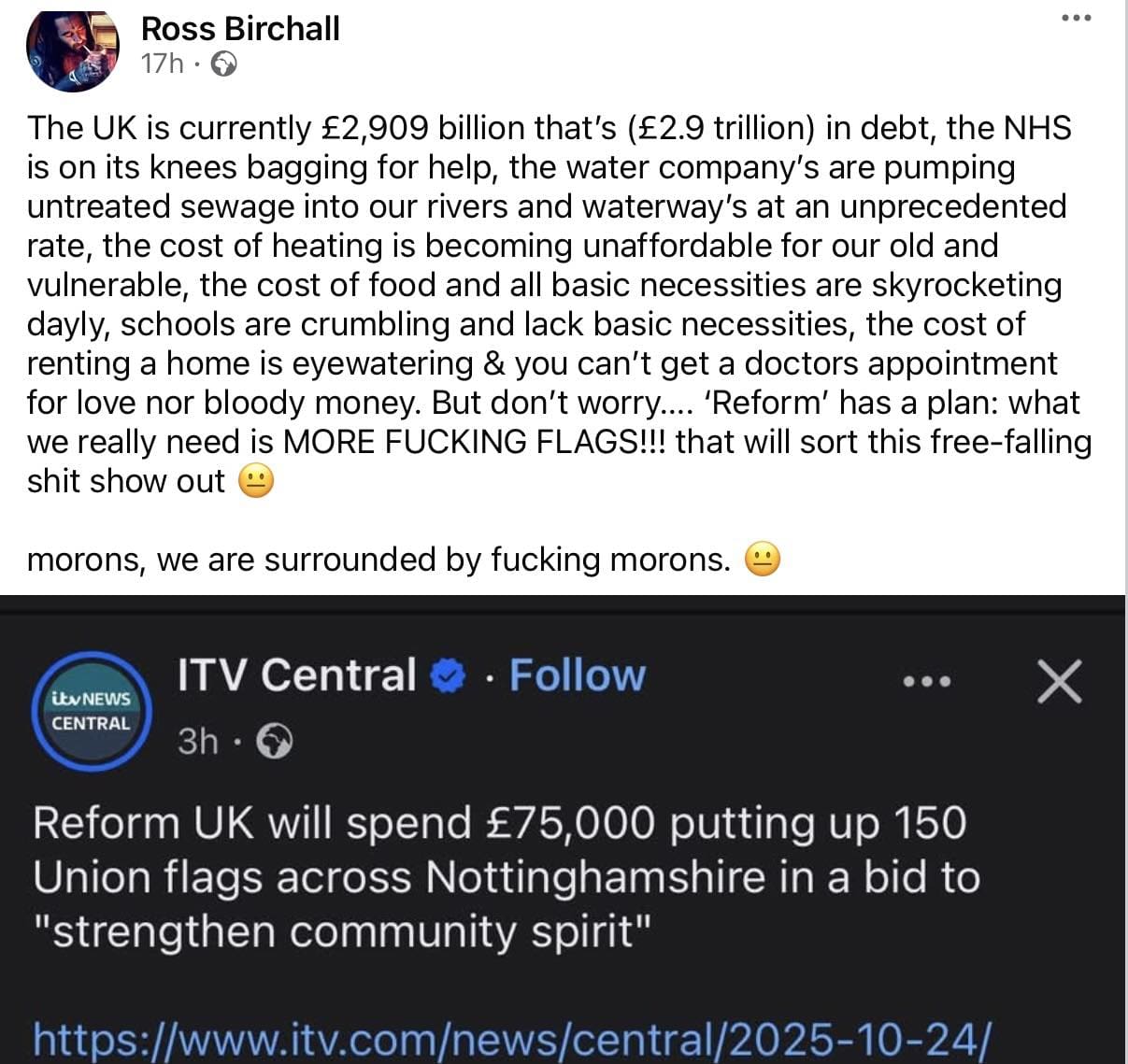Click the closing 'we are surrounded' line
The width and height of the screenshot is (1128, 1064).
tap(378, 560)
